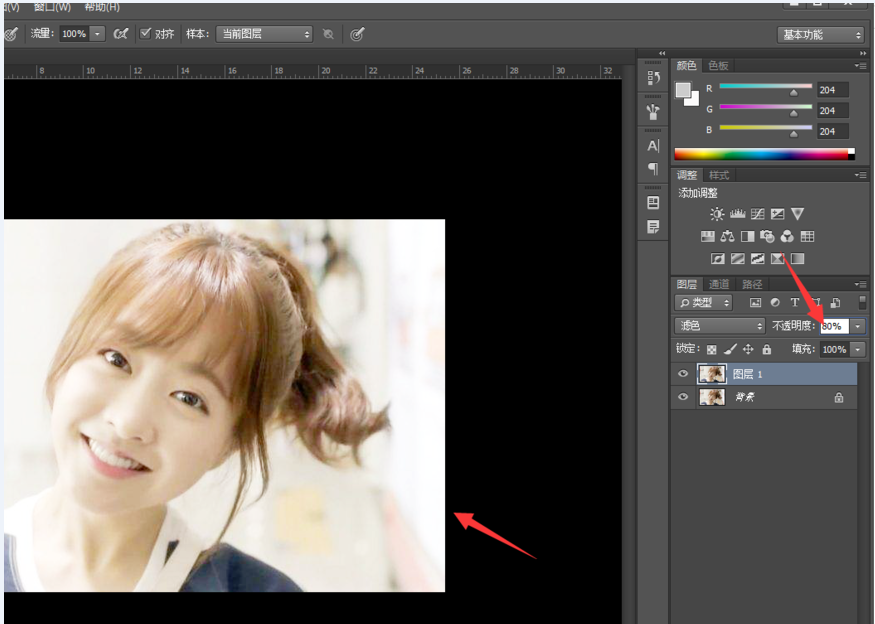
Task: Open the 滤色 blend mode dropdown
Action: pyautogui.click(x=720, y=326)
